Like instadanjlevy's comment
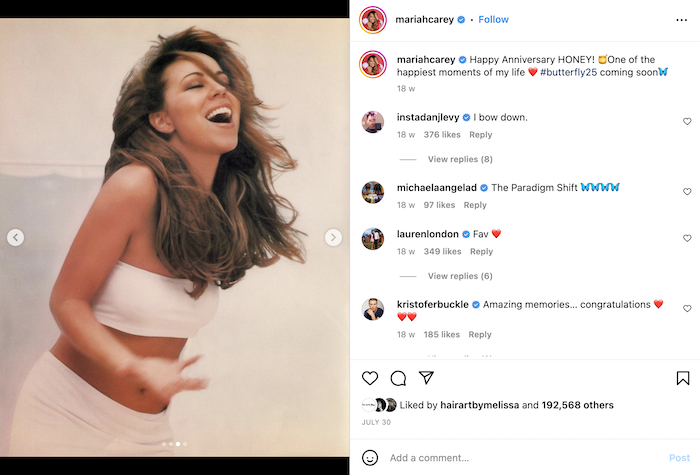 pyautogui.click(x=687, y=122)
